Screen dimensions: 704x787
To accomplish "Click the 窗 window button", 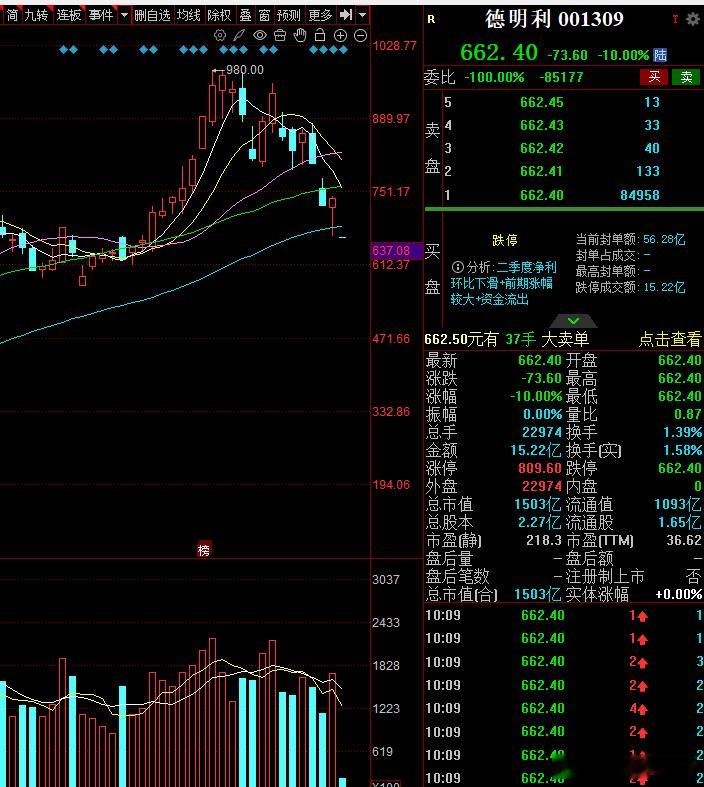I will click(x=264, y=16).
